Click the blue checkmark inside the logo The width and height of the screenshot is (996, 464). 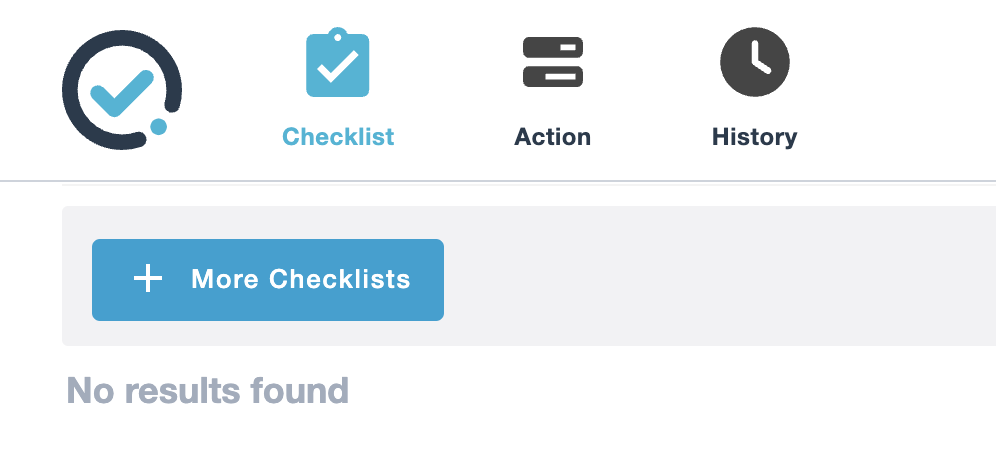120,94
